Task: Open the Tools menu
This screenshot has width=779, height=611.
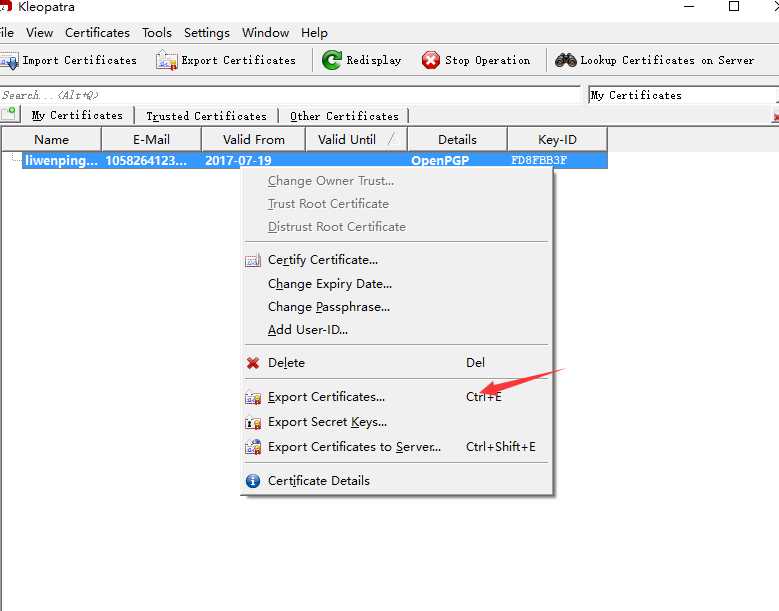Action: [x=157, y=33]
